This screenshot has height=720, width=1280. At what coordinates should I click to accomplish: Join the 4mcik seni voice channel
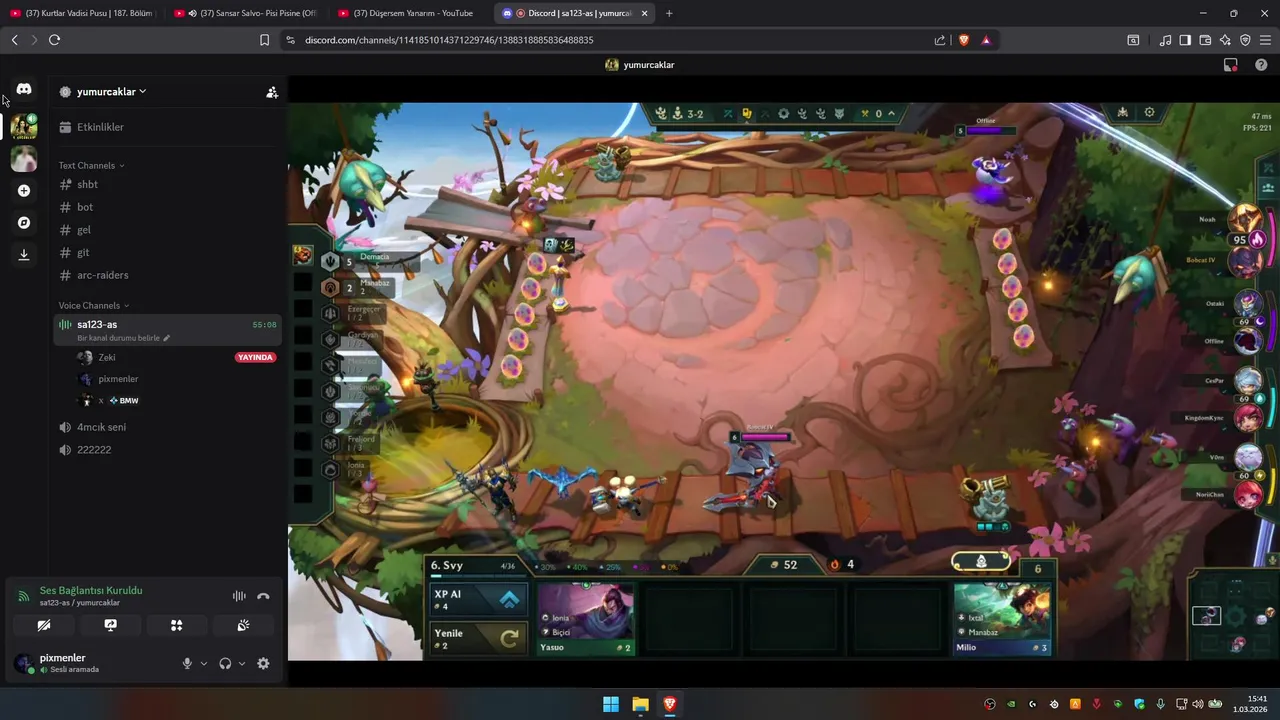(x=166, y=427)
